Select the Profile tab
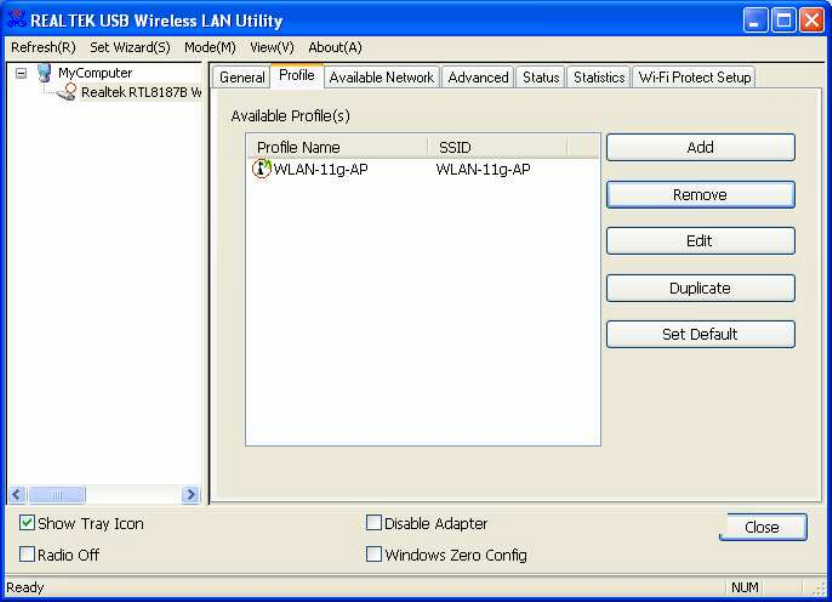 [x=297, y=75]
